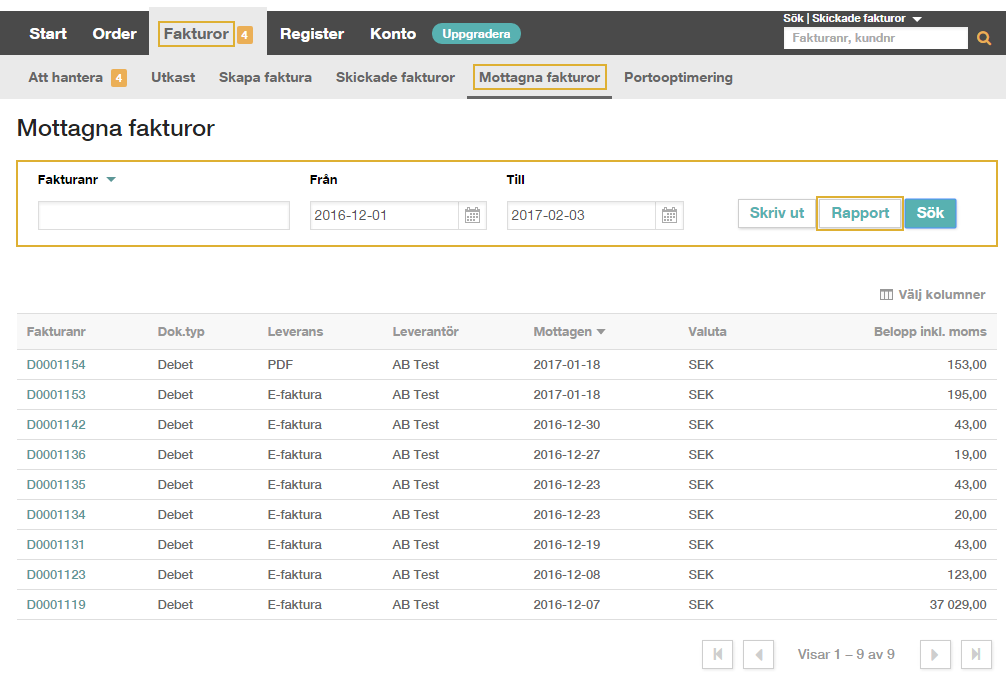Screen dimensions: 1006x679
Task: Sort by the Dok.typ column header
Action: pyautogui.click(x=181, y=332)
